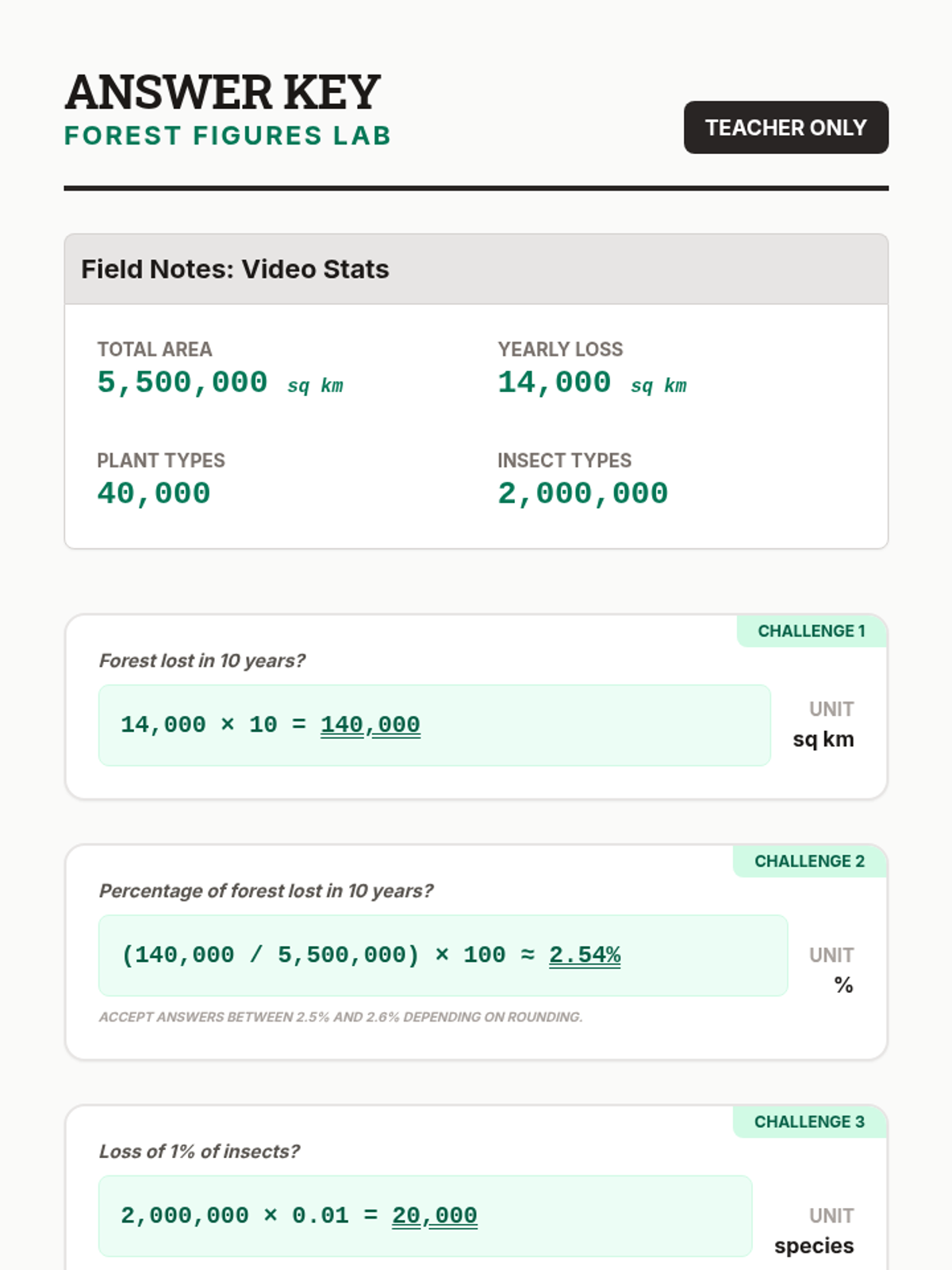
Task: Click the Plant Types value 40,000
Action: pyautogui.click(x=154, y=494)
